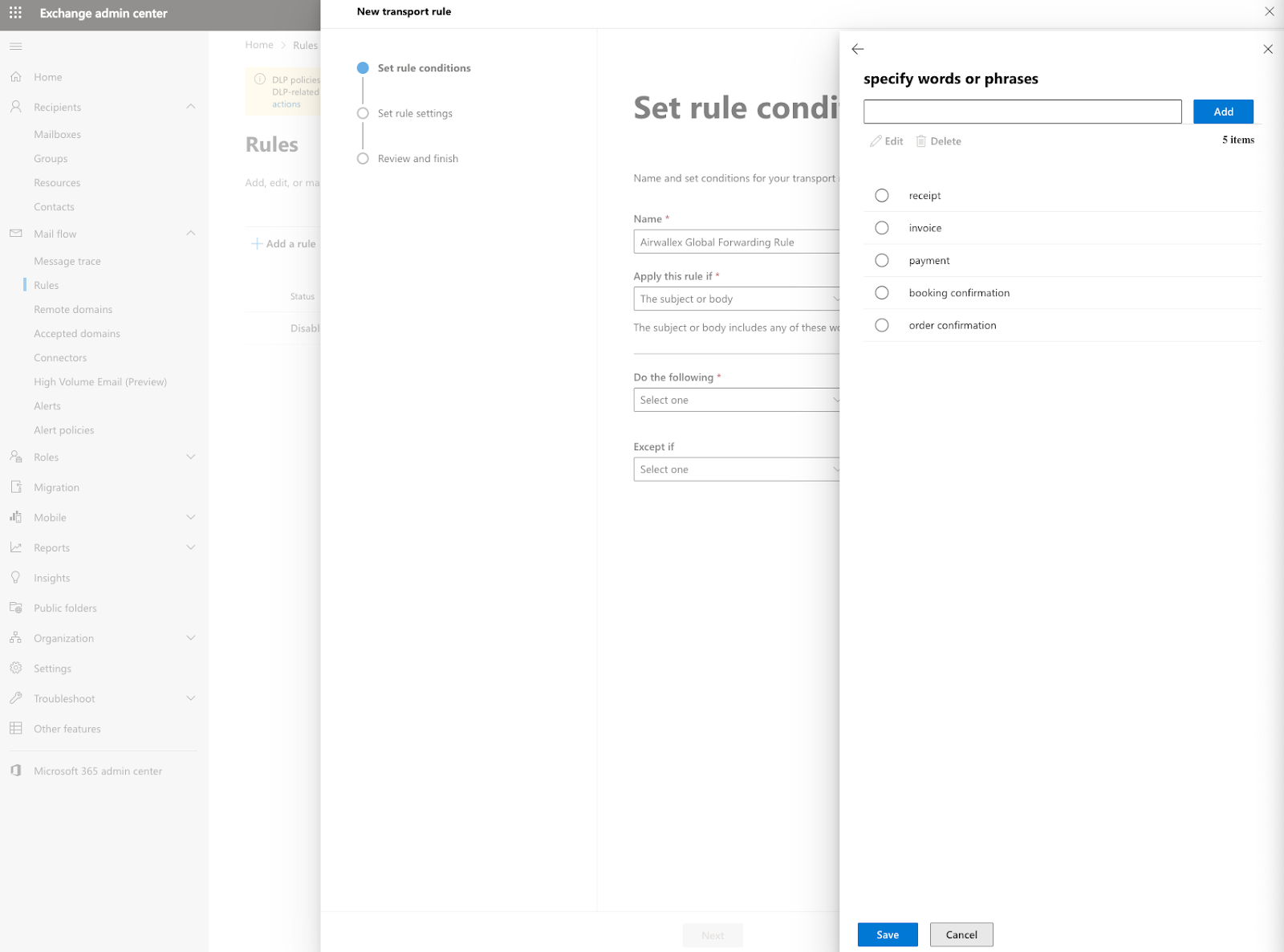Open the 'Do the following' dropdown
The height and width of the screenshot is (952, 1284).
735,400
